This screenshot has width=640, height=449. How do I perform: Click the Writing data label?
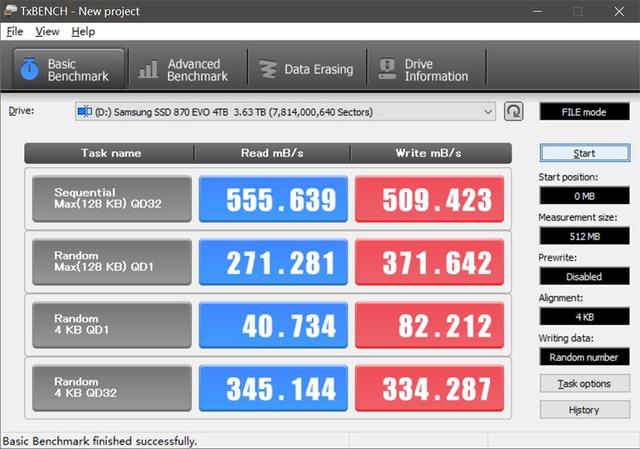tap(566, 338)
